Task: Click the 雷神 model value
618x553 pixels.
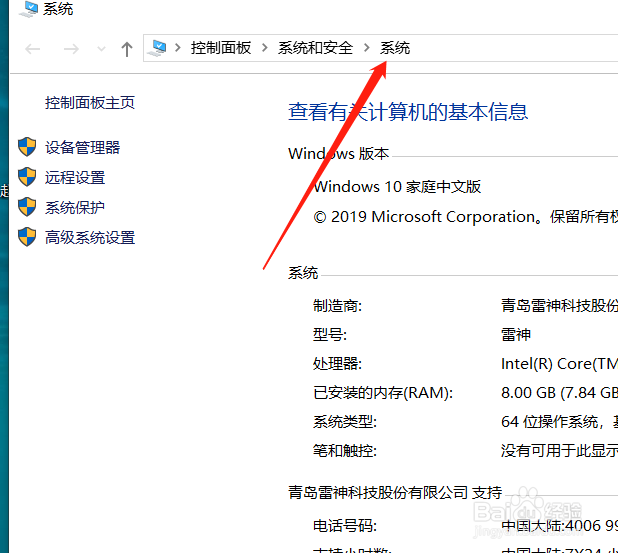Action: tap(516, 335)
